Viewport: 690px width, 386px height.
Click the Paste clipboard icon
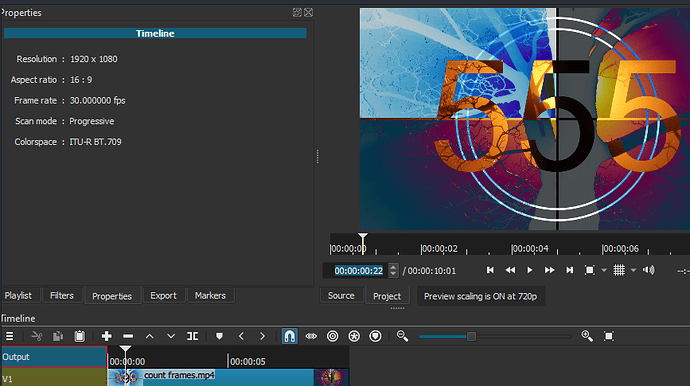(x=79, y=336)
